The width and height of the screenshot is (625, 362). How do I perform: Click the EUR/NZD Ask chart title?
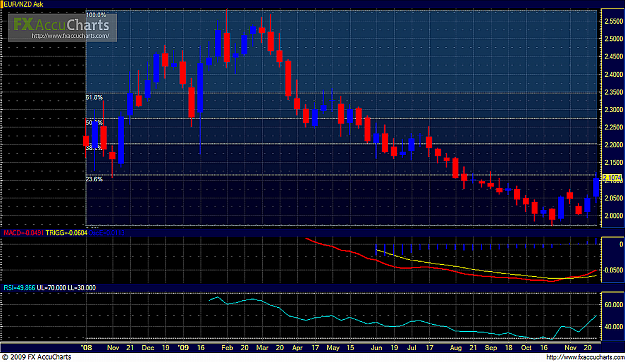click(x=25, y=4)
